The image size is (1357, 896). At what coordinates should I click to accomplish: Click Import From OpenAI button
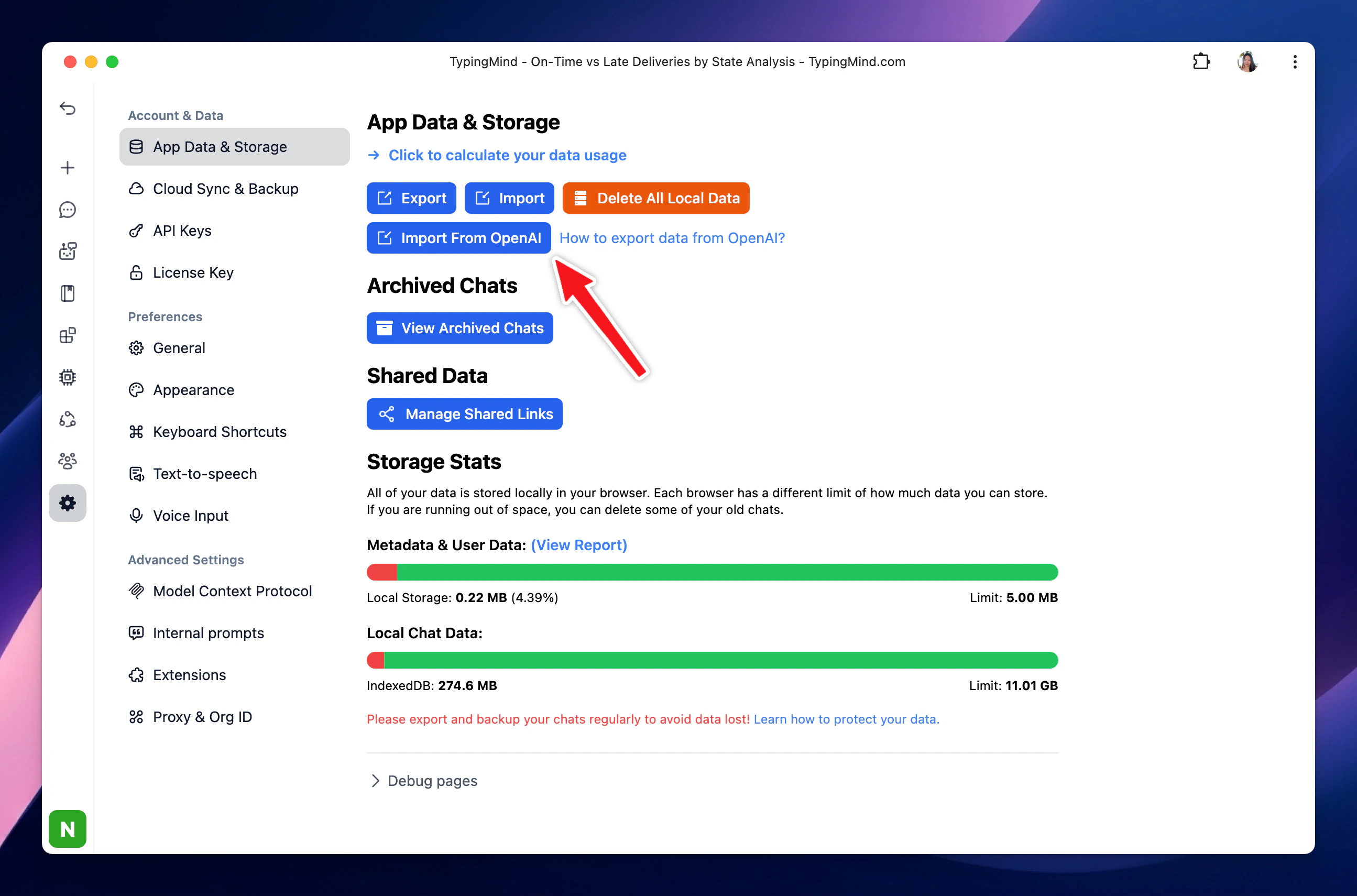(x=459, y=238)
